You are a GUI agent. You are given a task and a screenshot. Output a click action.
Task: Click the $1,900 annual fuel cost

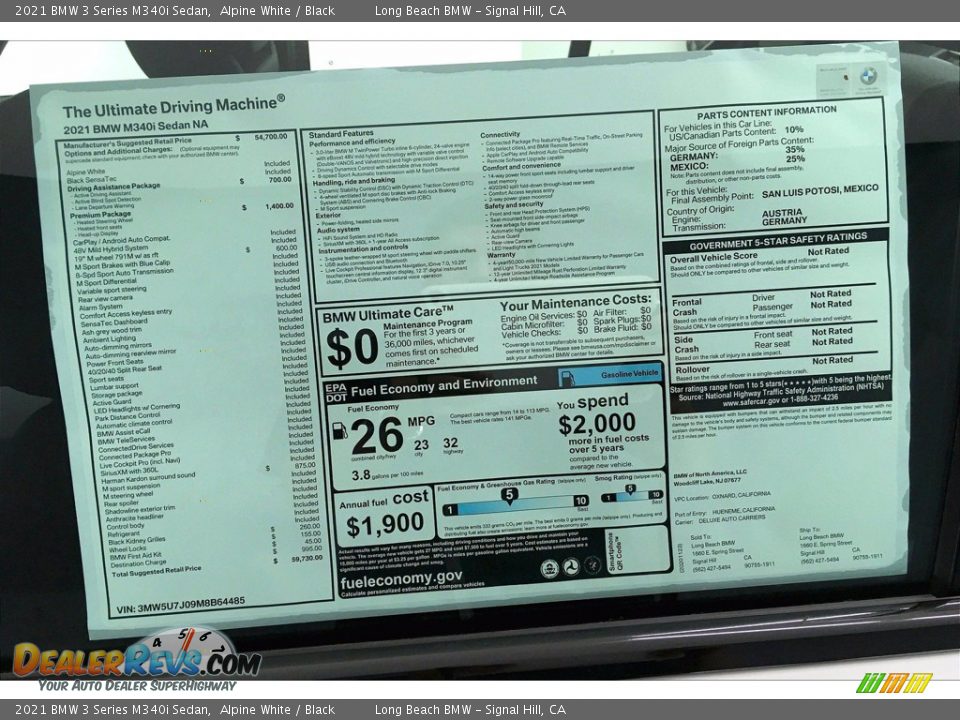pos(384,525)
